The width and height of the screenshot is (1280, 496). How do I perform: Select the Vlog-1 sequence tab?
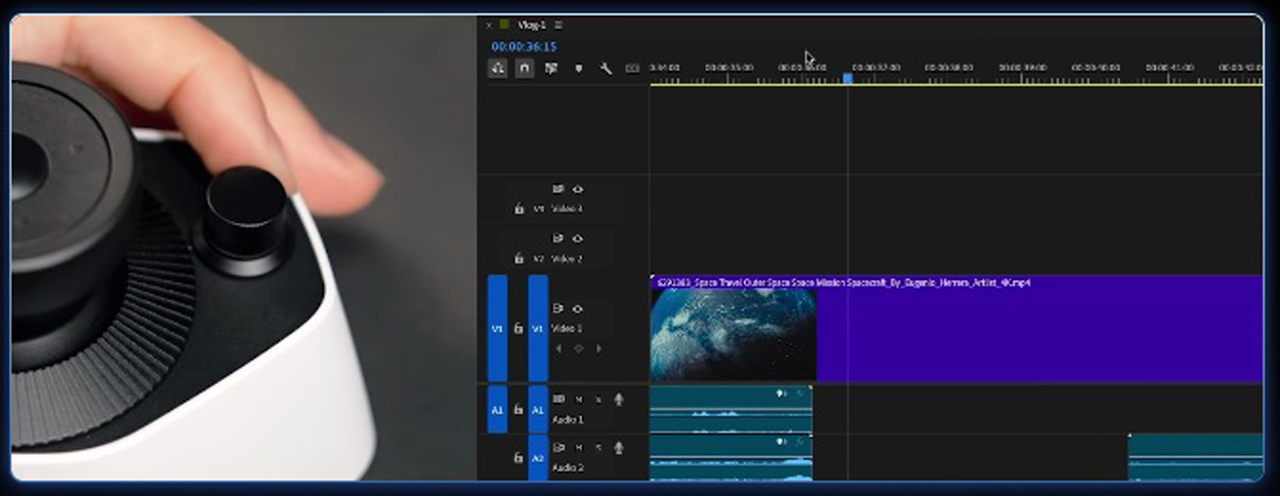pos(533,25)
